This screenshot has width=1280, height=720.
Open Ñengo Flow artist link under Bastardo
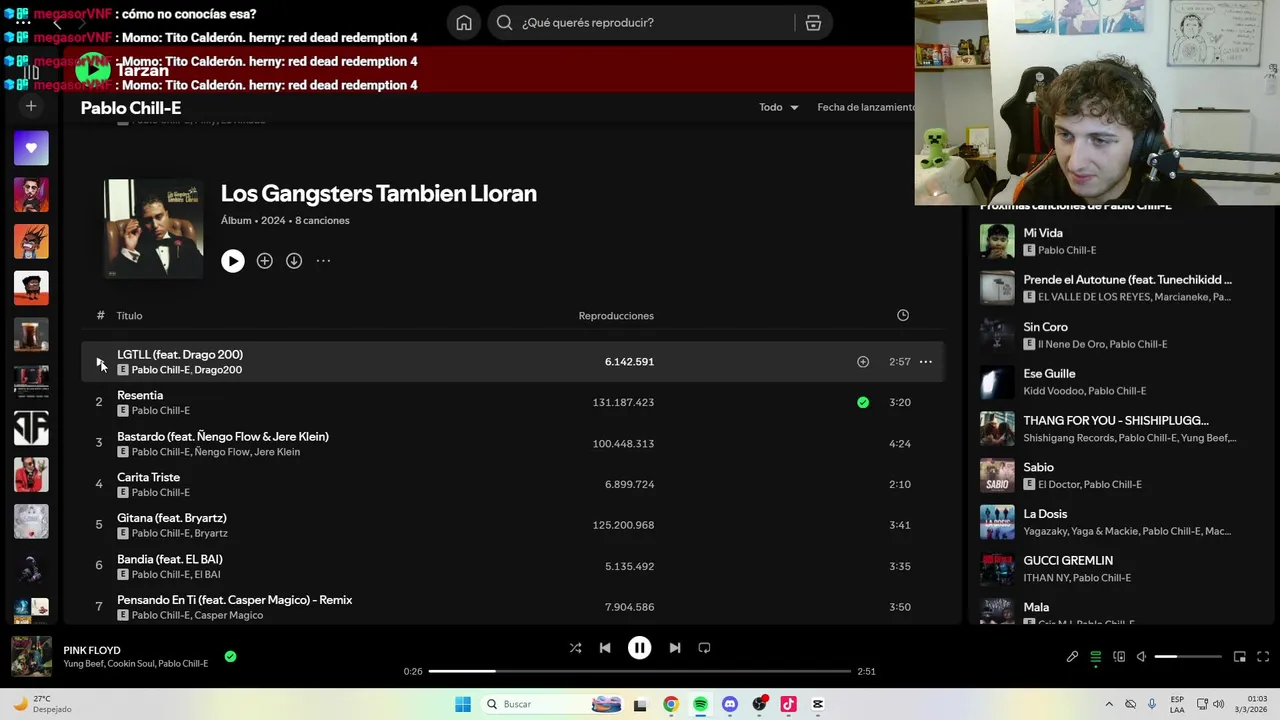click(221, 452)
